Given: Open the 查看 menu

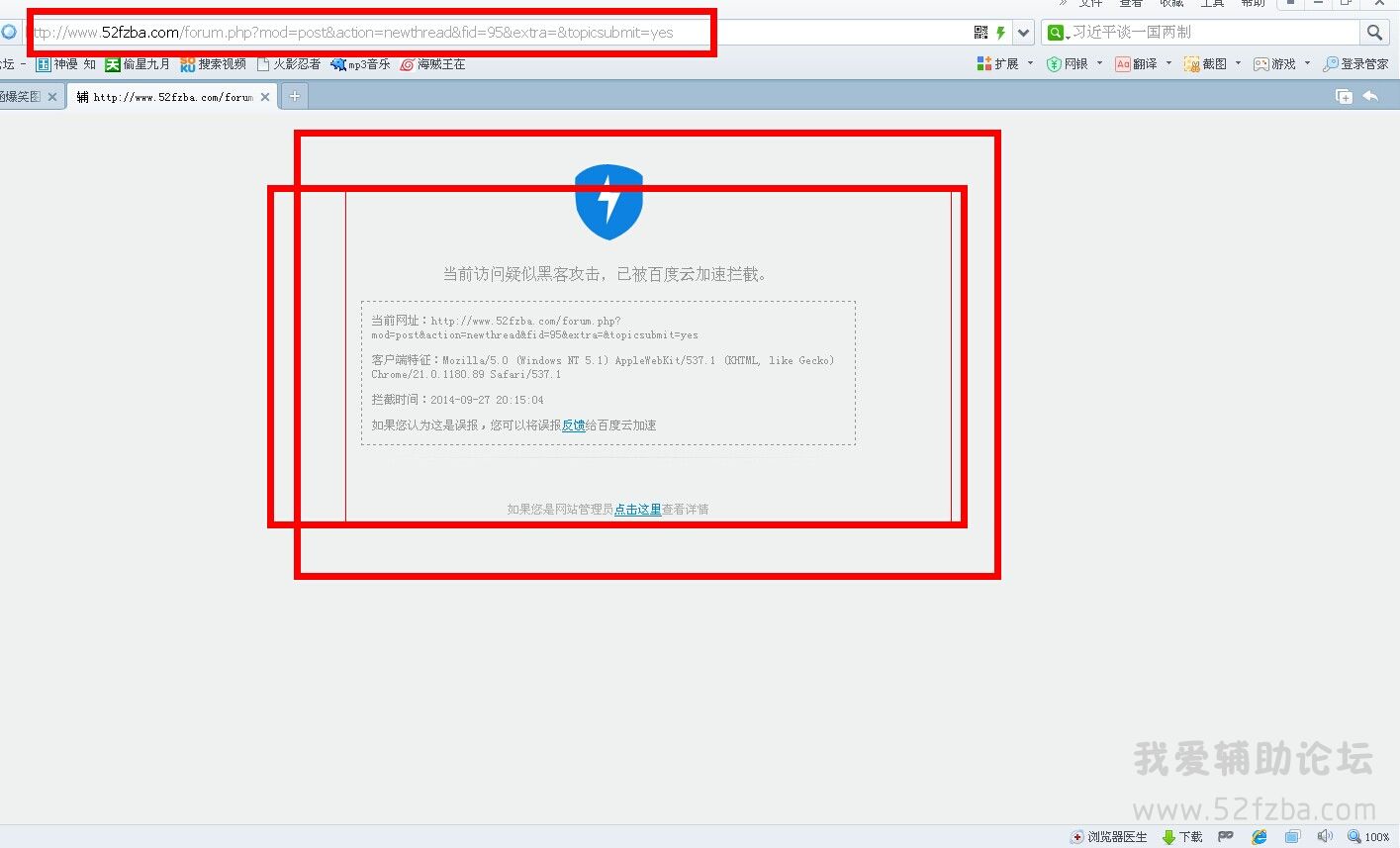Looking at the screenshot, I should [1131, 4].
